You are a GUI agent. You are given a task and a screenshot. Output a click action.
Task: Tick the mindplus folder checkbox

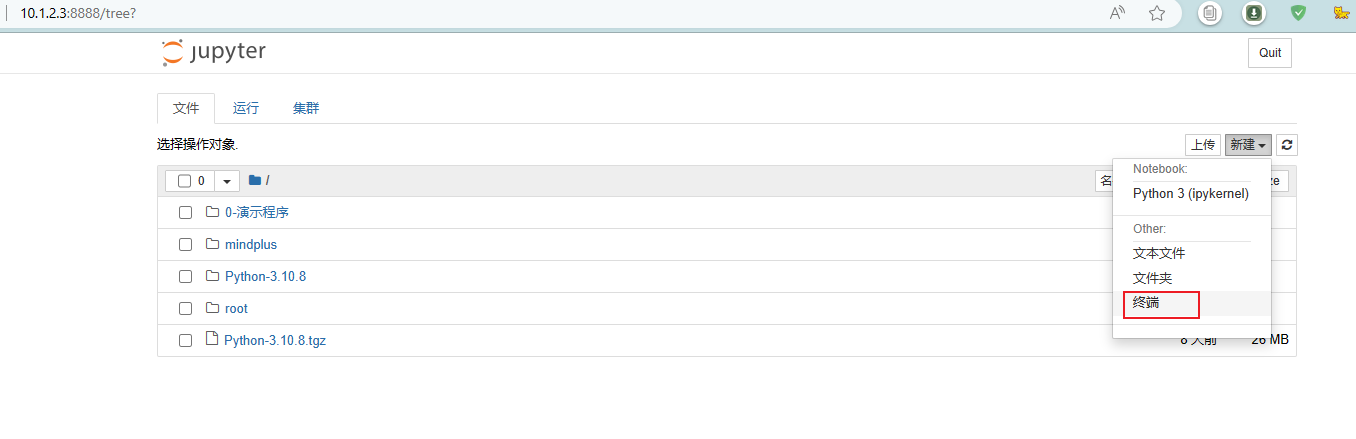tap(185, 244)
